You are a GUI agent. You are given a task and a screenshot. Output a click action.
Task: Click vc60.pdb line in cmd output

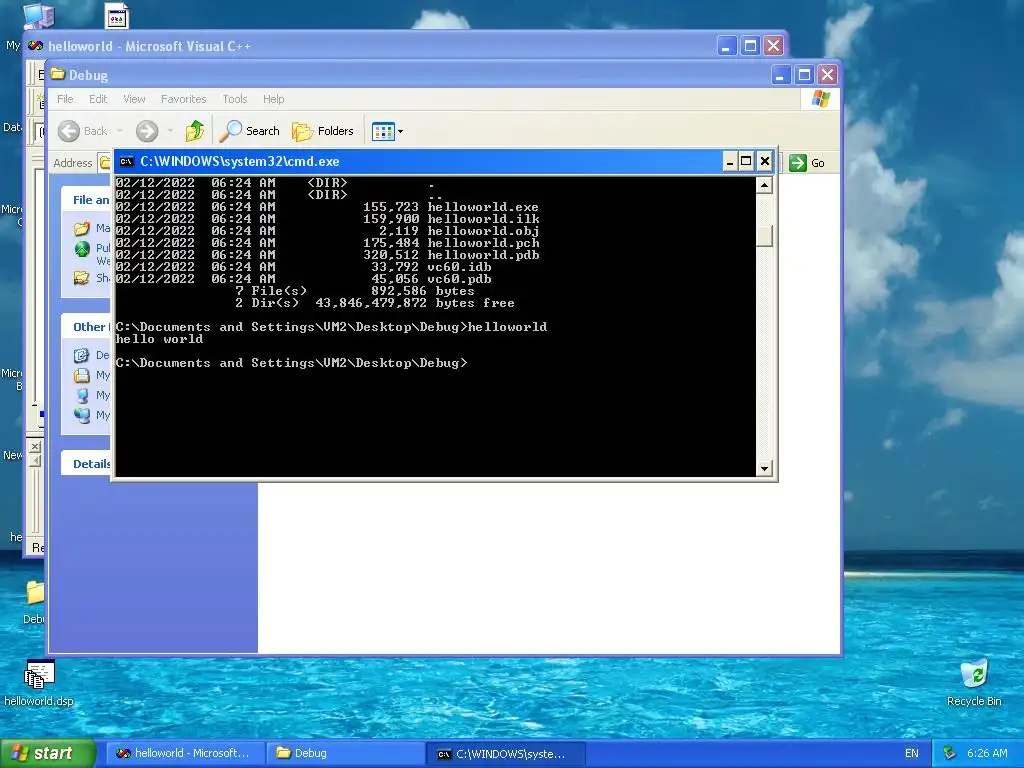click(x=304, y=279)
